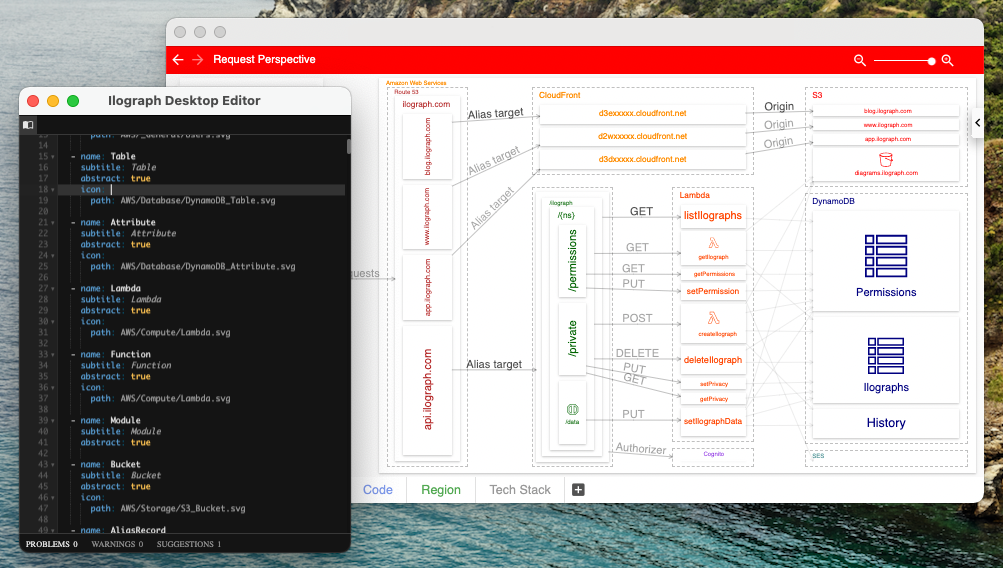
Task: Switch to the Tech Stack perspective tab
Action: pos(519,490)
